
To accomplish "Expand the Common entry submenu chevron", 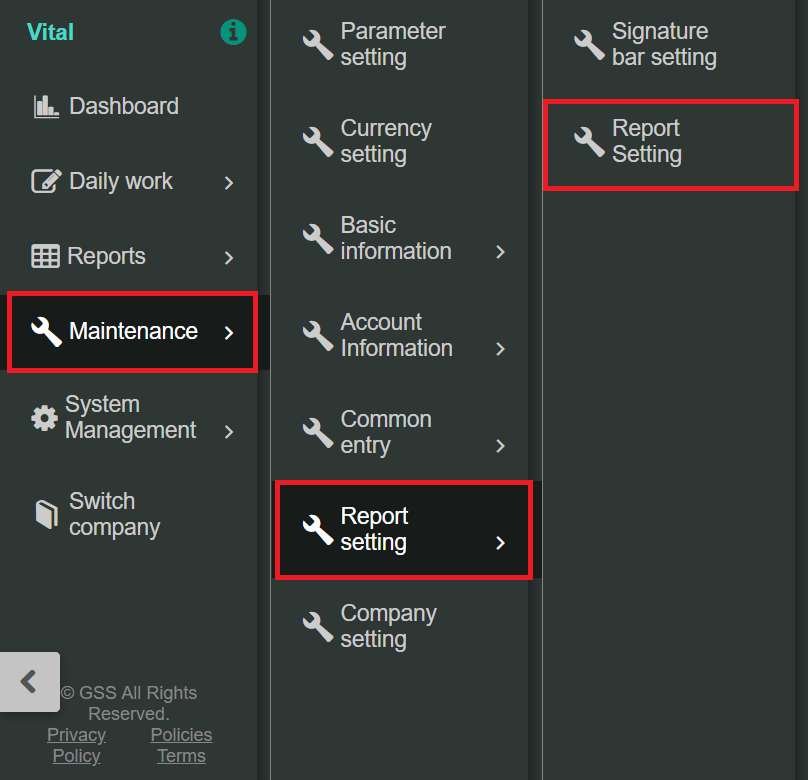I will point(501,446).
